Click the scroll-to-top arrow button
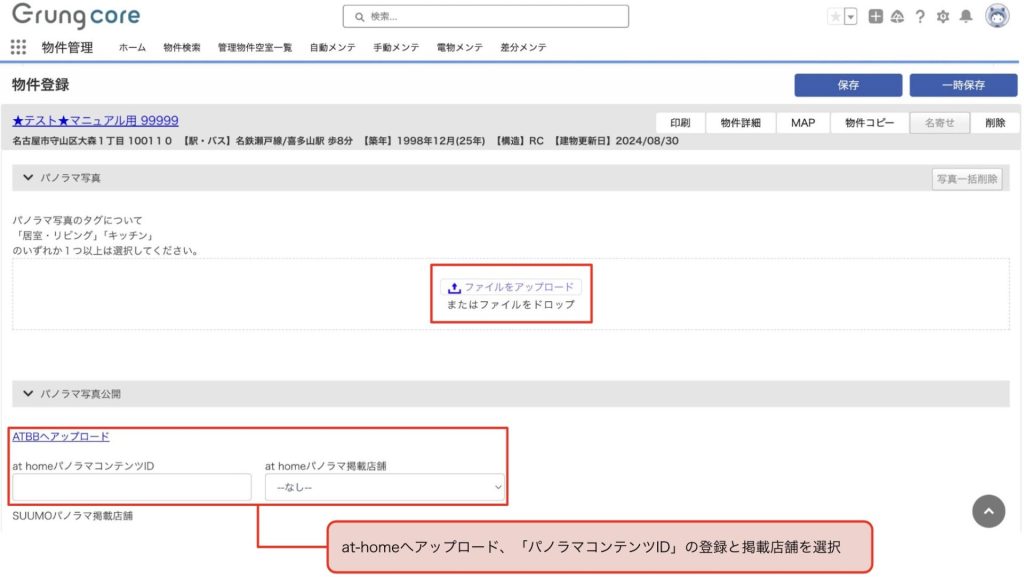Image resolution: width=1024 pixels, height=577 pixels. 988,511
